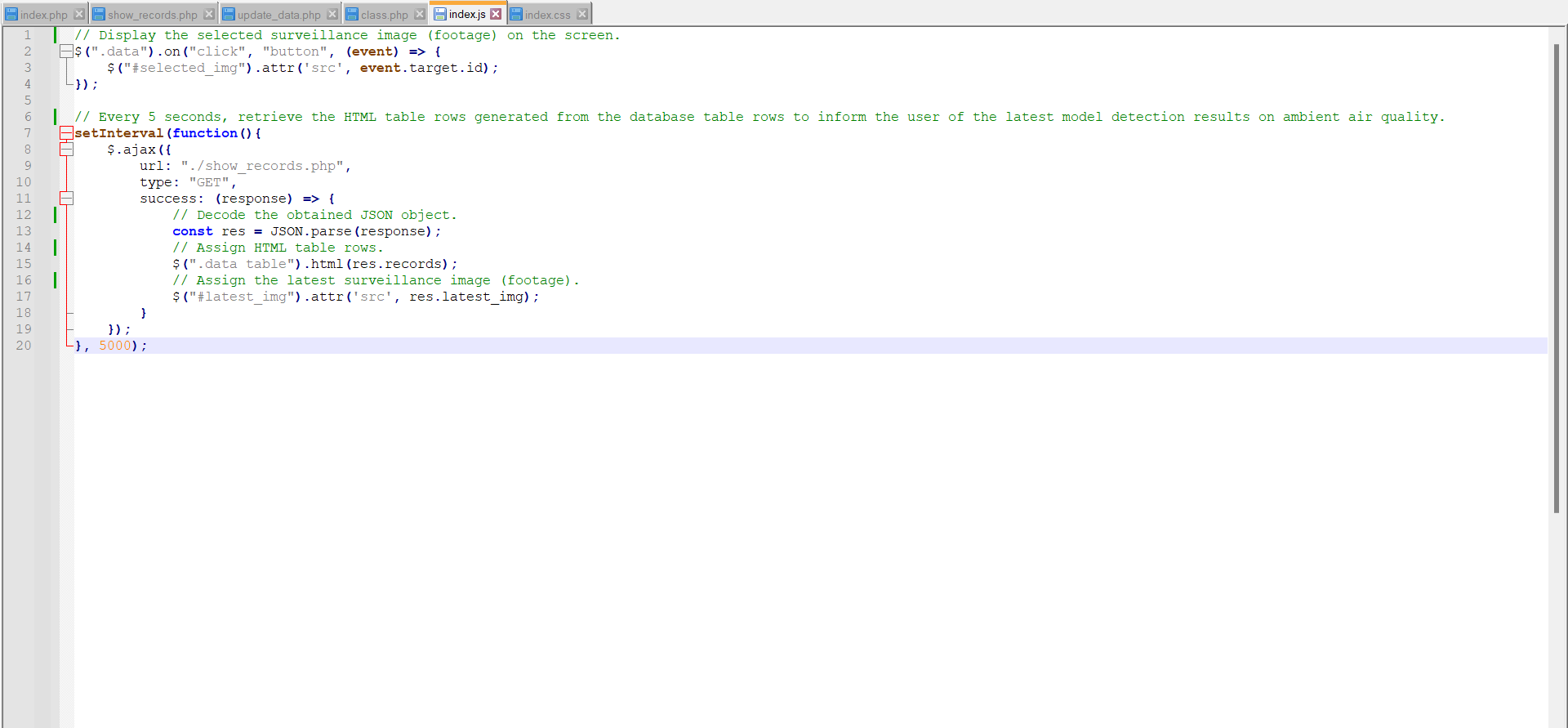This screenshot has height=728, width=1568.
Task: Collapse the $.ajax block fold on line 8
Action: [66, 150]
